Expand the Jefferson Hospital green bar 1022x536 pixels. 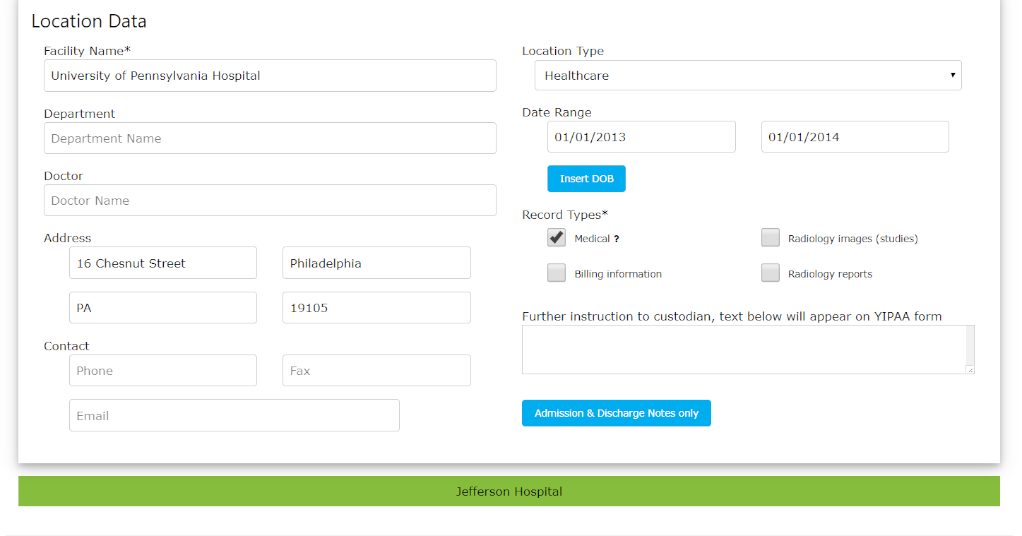click(509, 491)
